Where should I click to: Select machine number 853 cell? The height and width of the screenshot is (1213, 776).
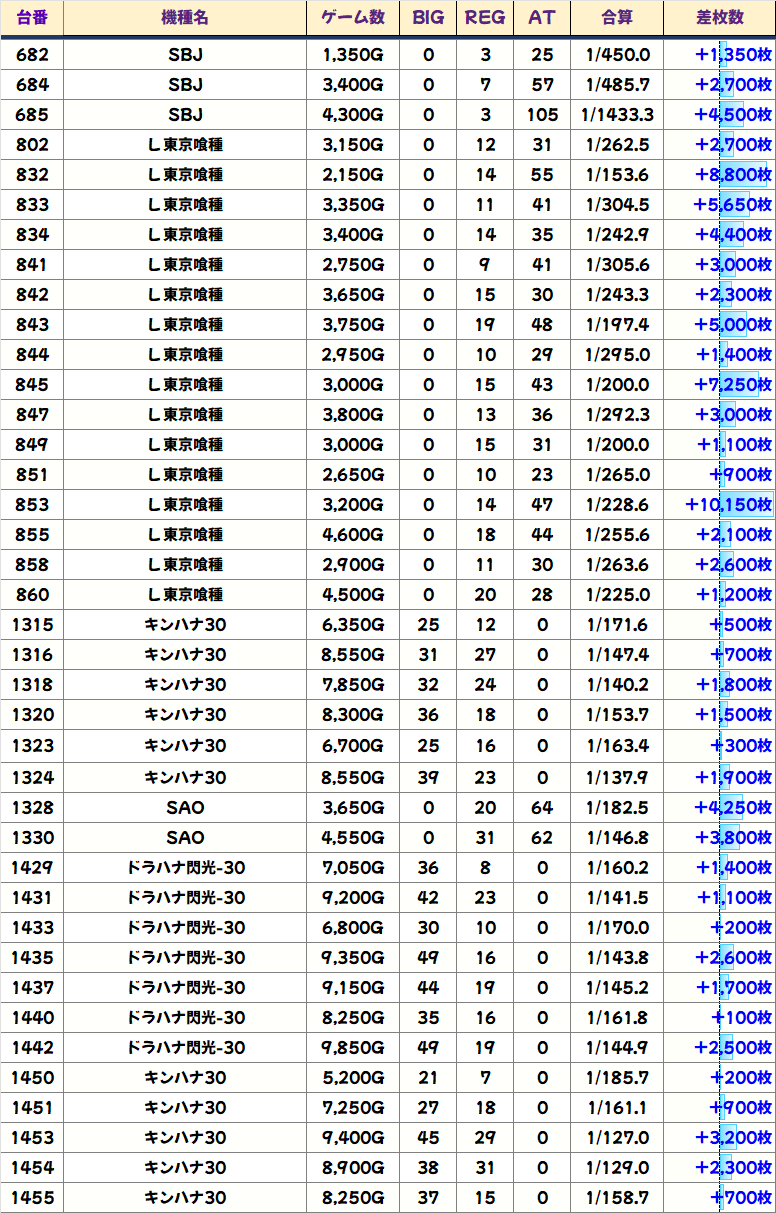32,505
